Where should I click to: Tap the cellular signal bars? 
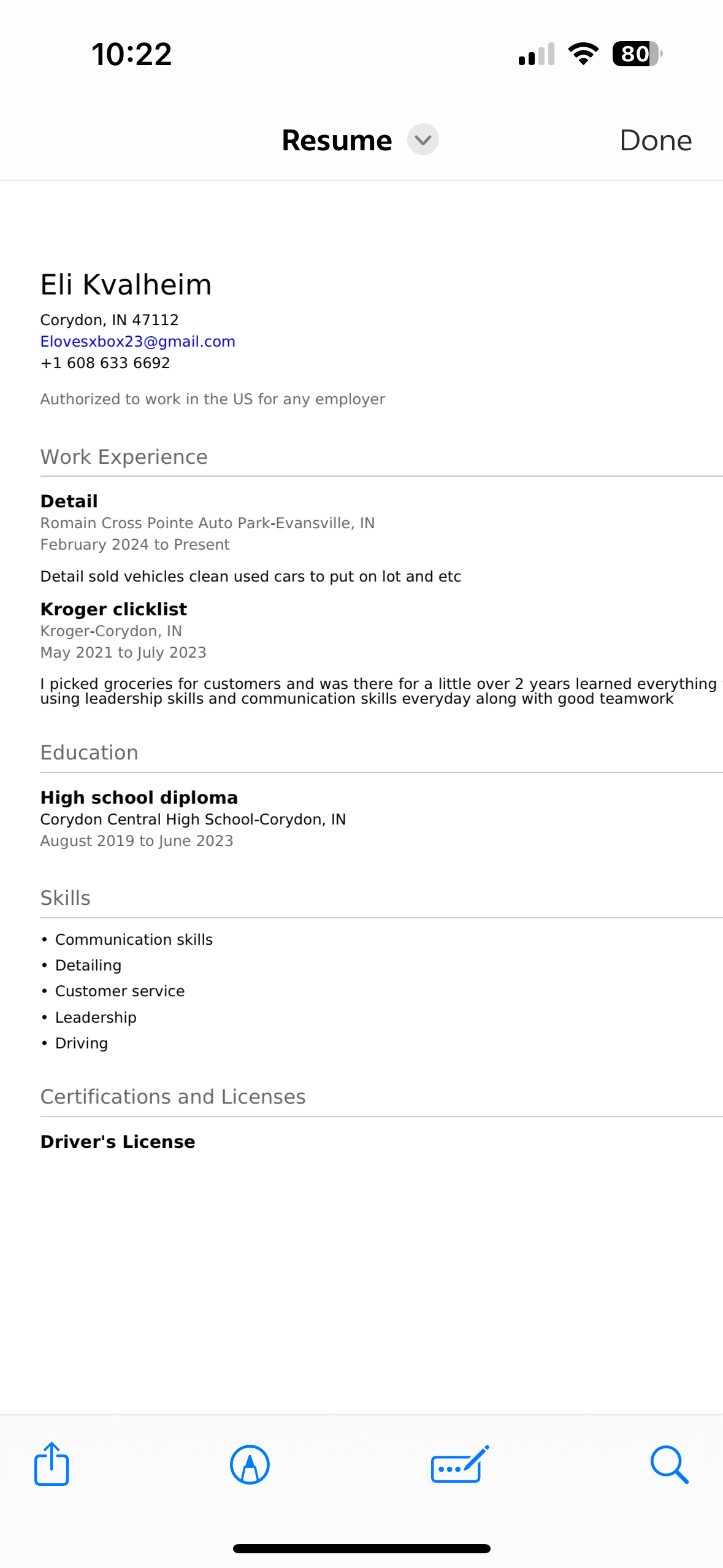[537, 54]
